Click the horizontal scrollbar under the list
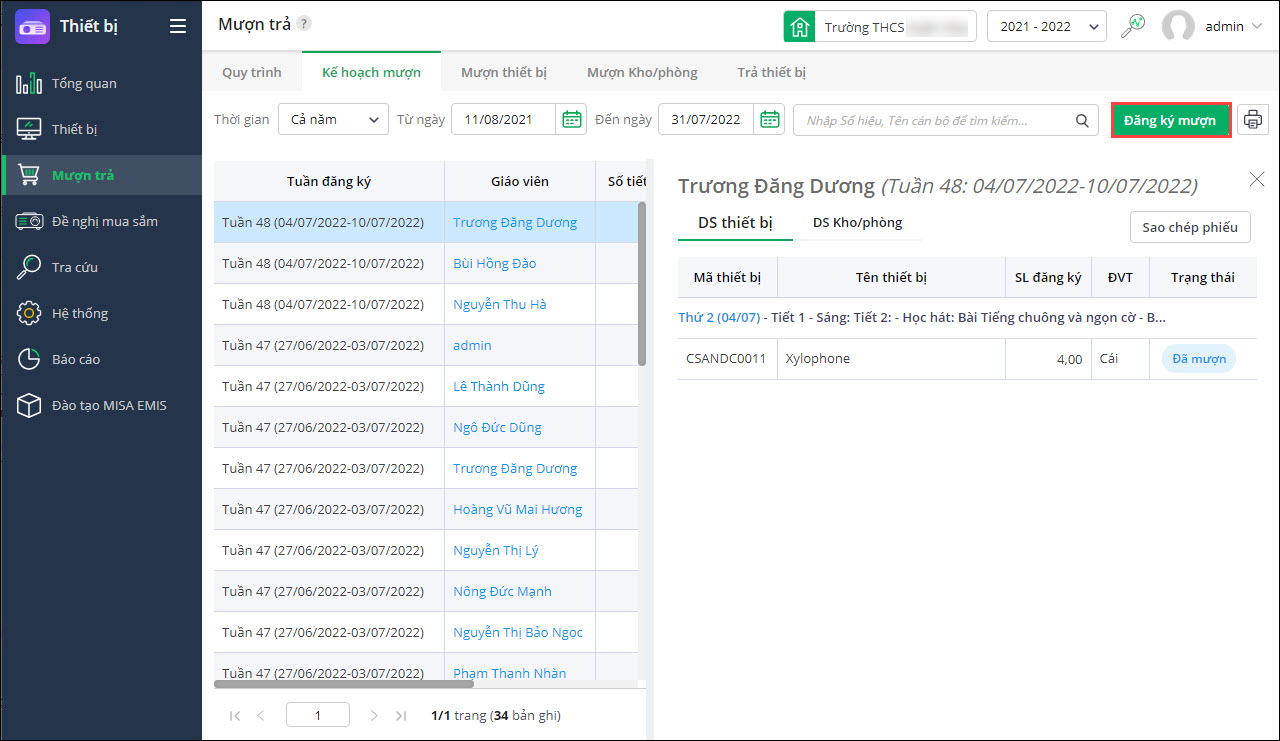1280x741 pixels. click(344, 684)
